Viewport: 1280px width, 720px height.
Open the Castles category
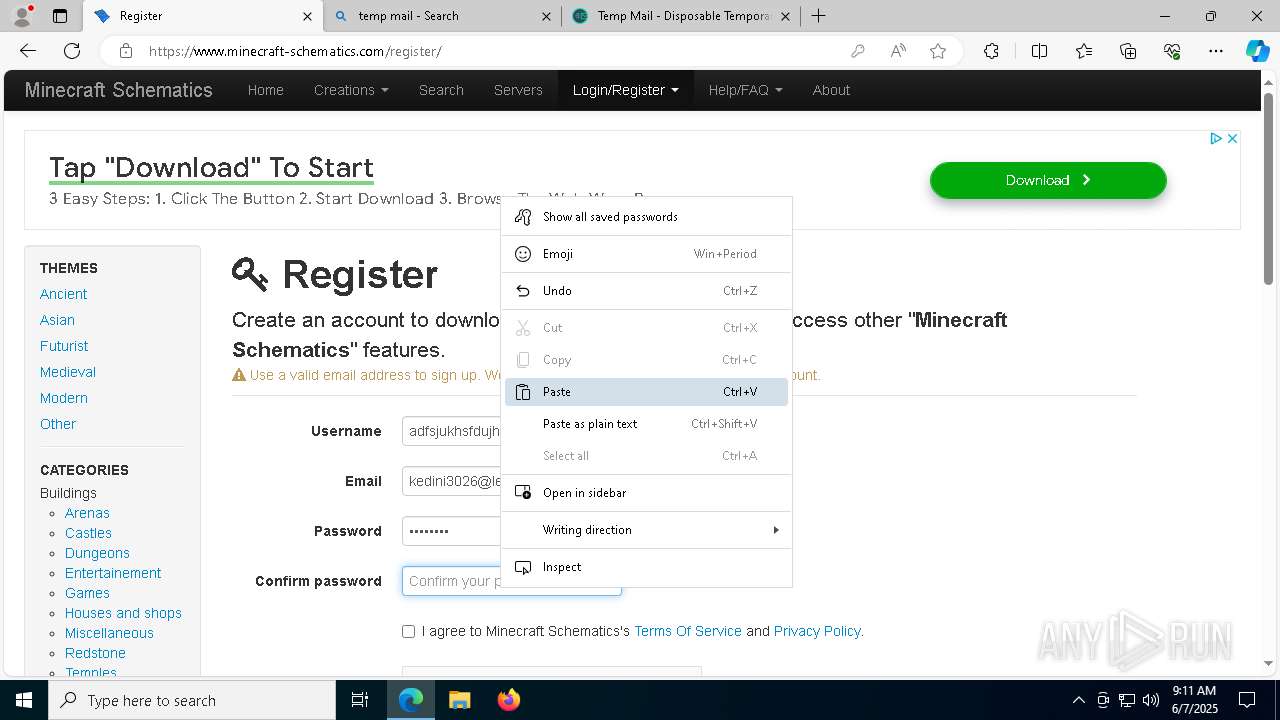(x=88, y=533)
